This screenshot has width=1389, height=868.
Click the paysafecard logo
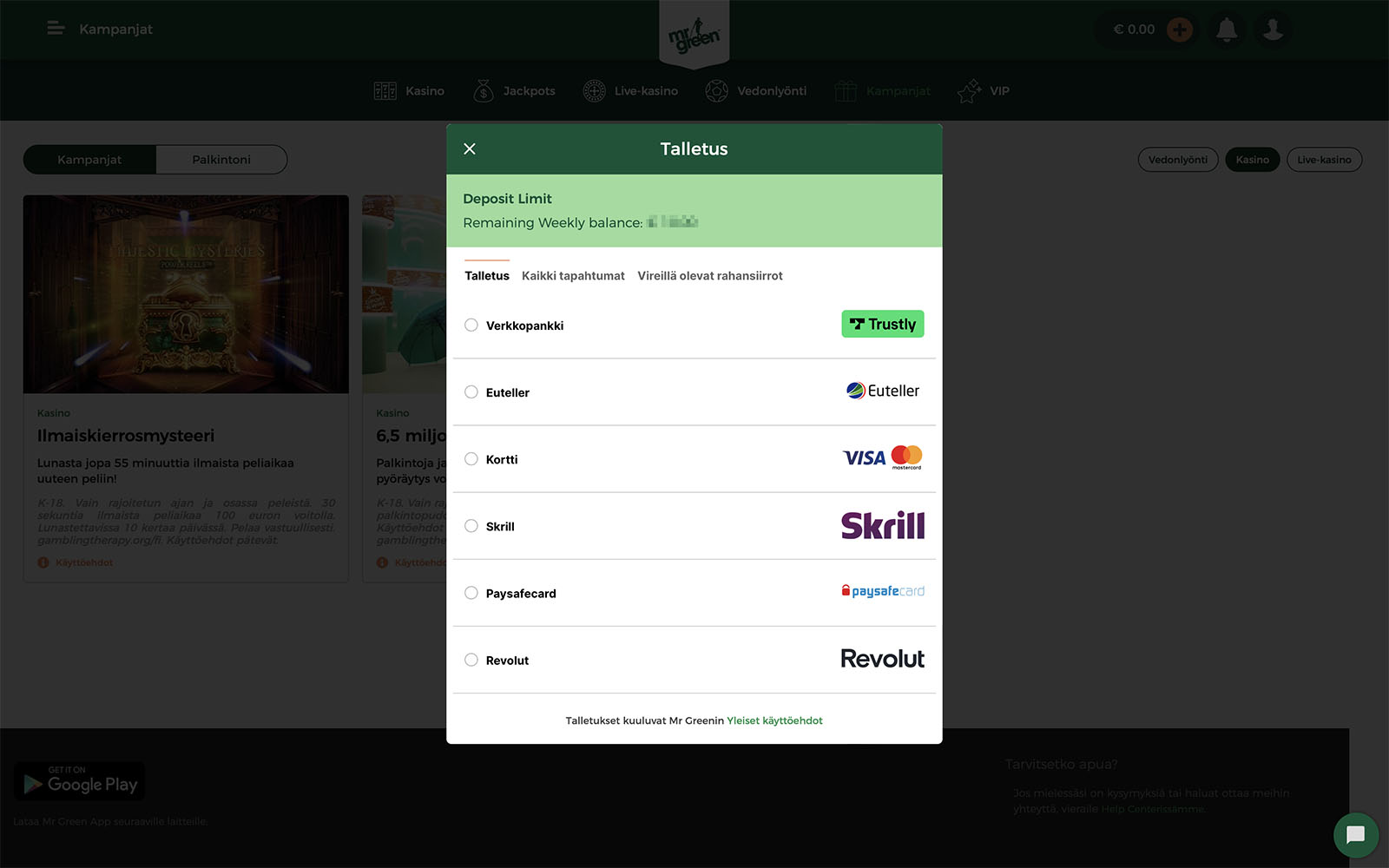883,591
